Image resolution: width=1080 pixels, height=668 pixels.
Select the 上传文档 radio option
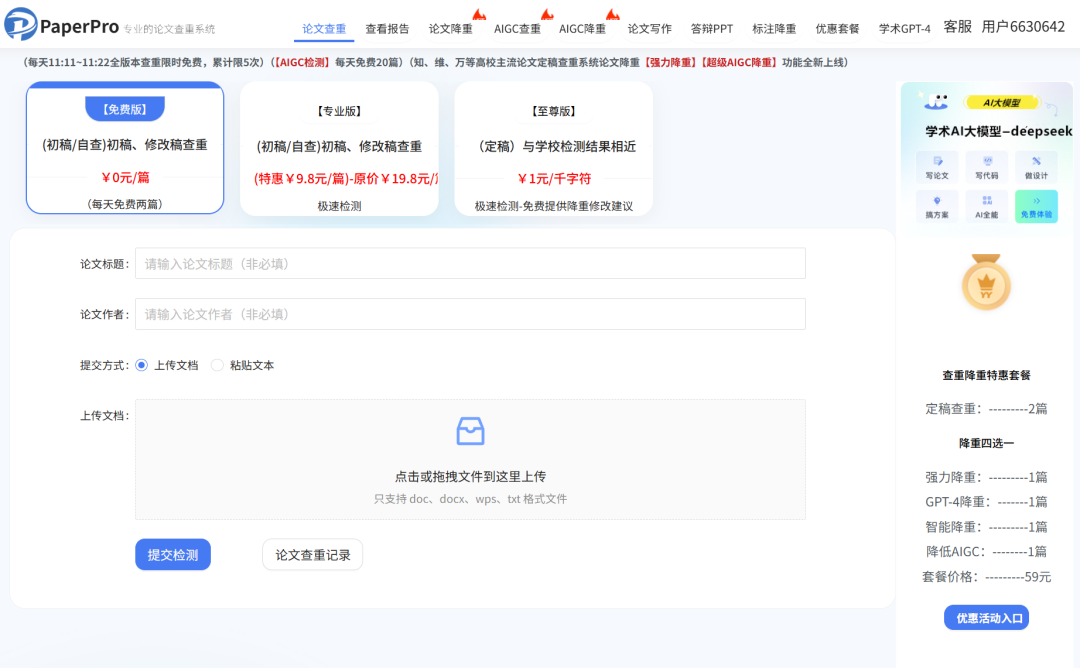point(142,365)
